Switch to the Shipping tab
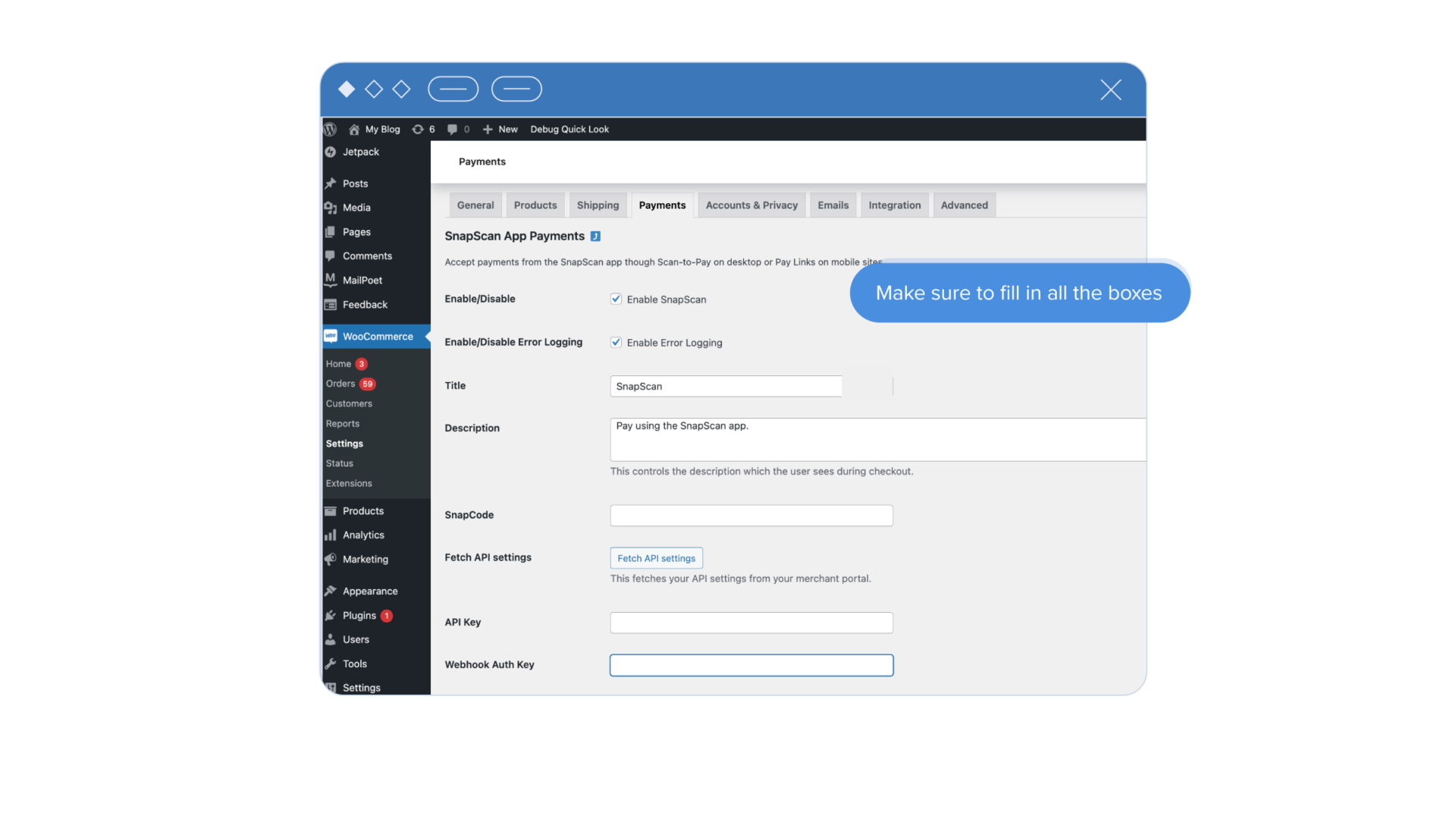1456x819 pixels. (x=598, y=205)
